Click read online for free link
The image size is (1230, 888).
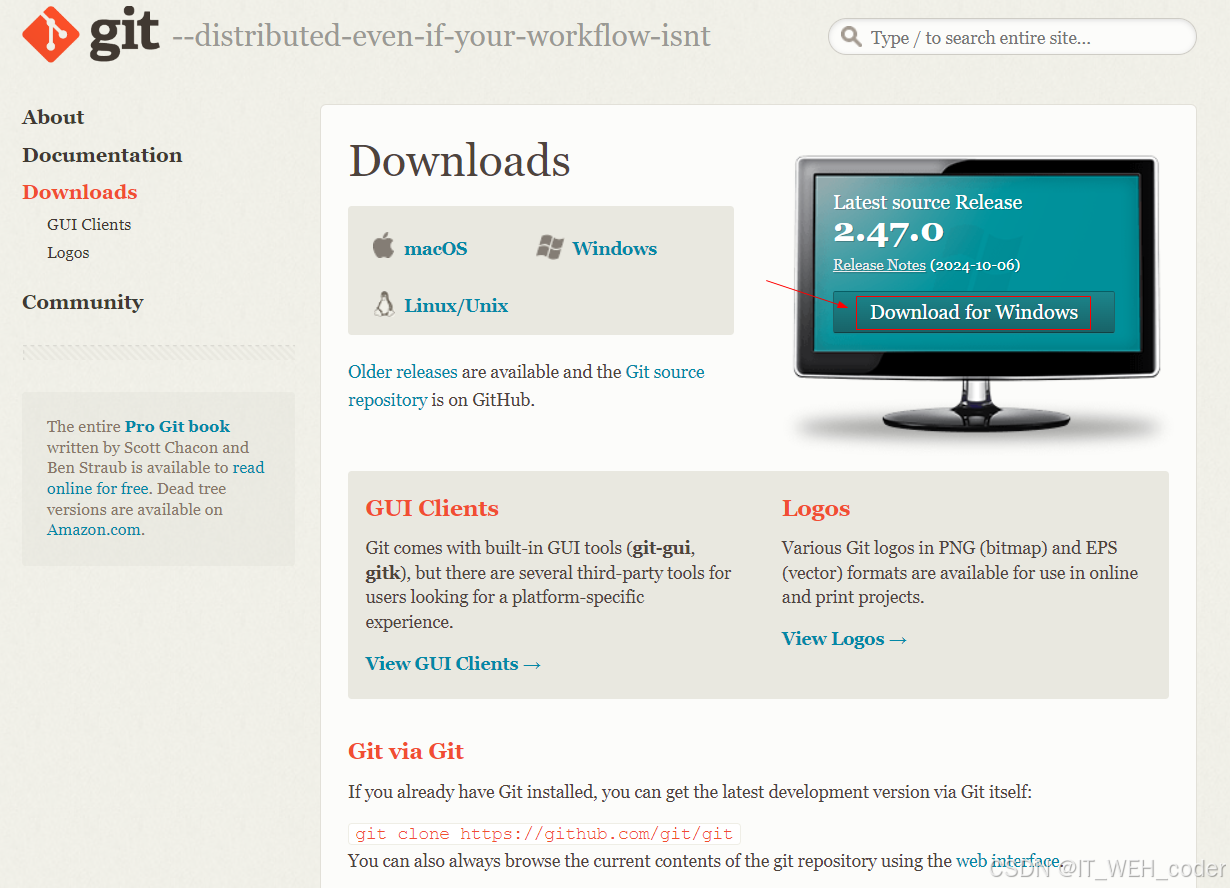coord(156,478)
